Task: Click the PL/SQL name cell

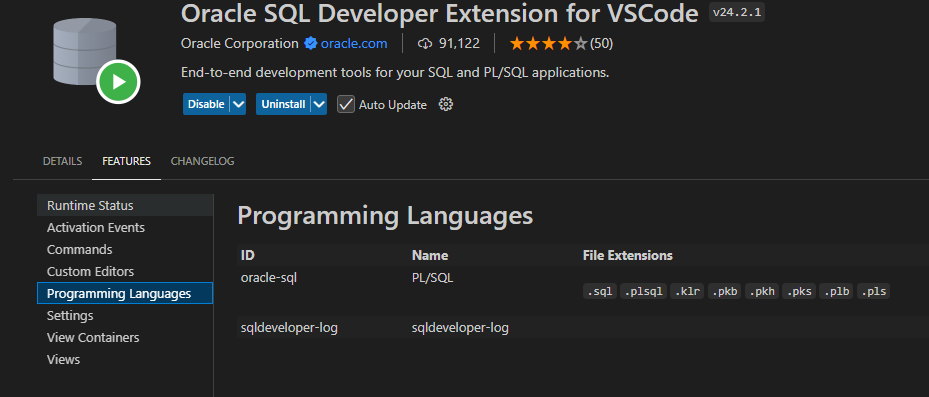Action: coord(433,277)
